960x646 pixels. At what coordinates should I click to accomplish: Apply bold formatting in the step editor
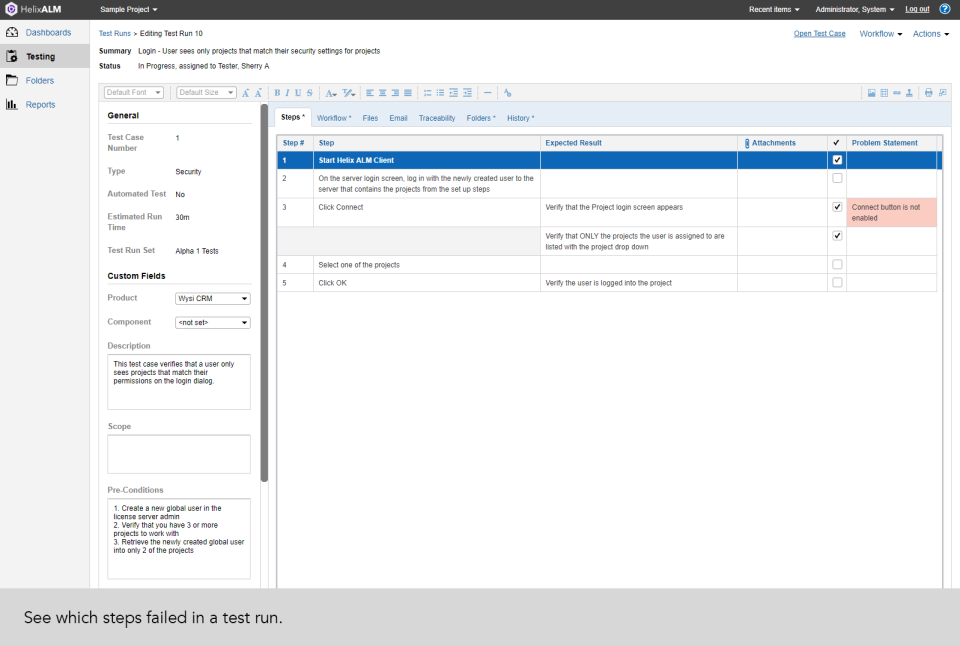[x=278, y=92]
